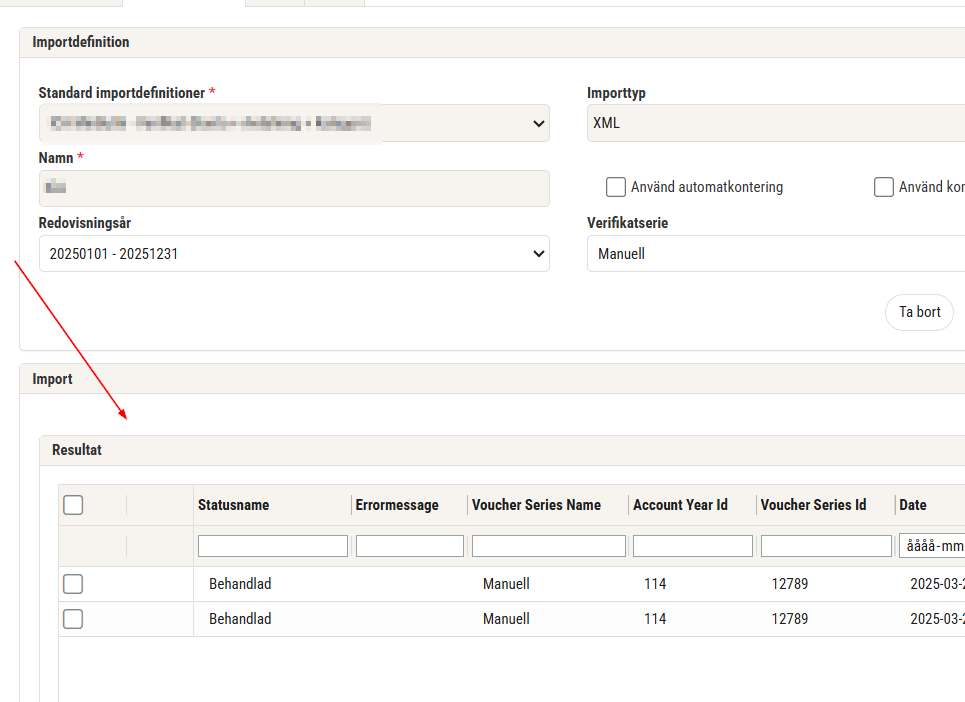The width and height of the screenshot is (965, 702).
Task: Click the Voucher Series Name filter field
Action: pyautogui.click(x=549, y=546)
